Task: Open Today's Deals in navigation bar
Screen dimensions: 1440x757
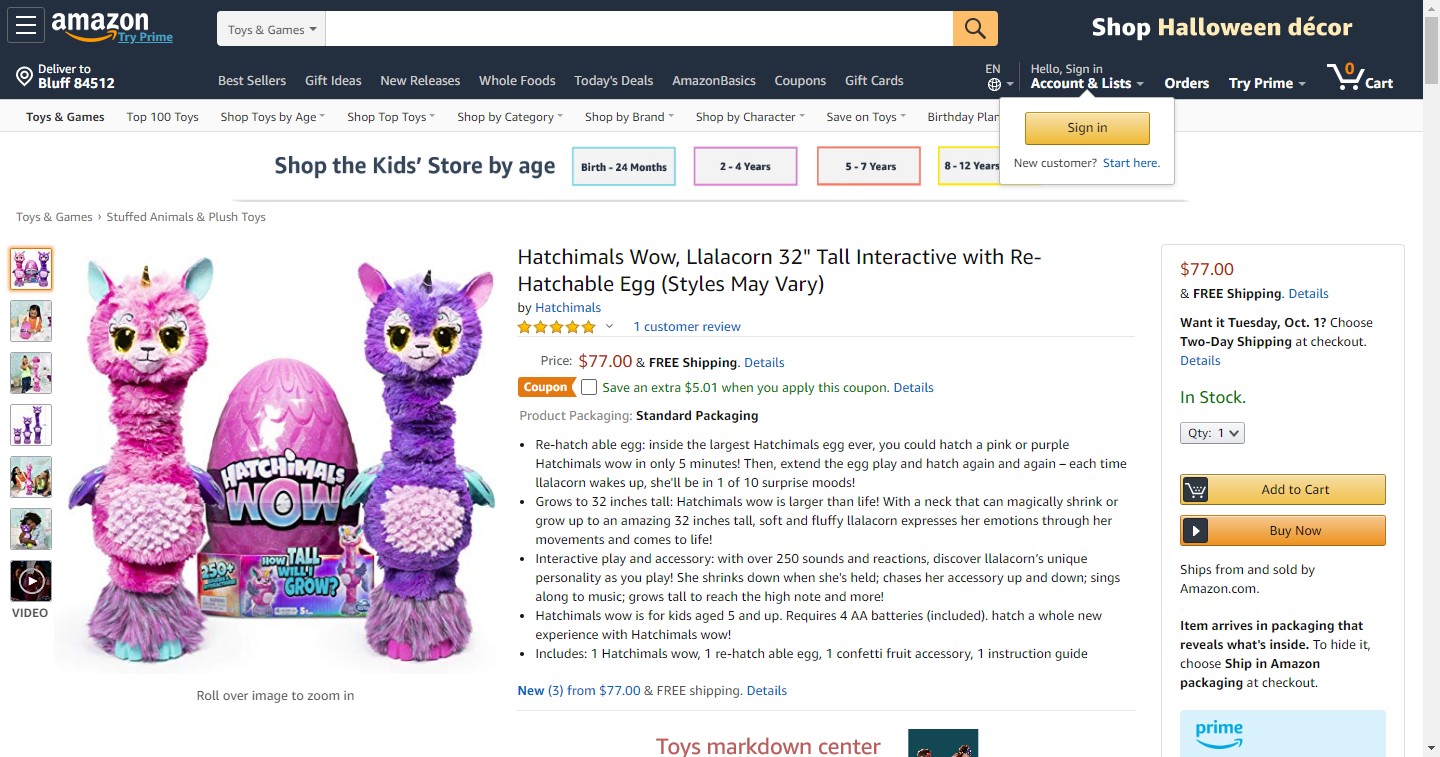Action: point(613,81)
